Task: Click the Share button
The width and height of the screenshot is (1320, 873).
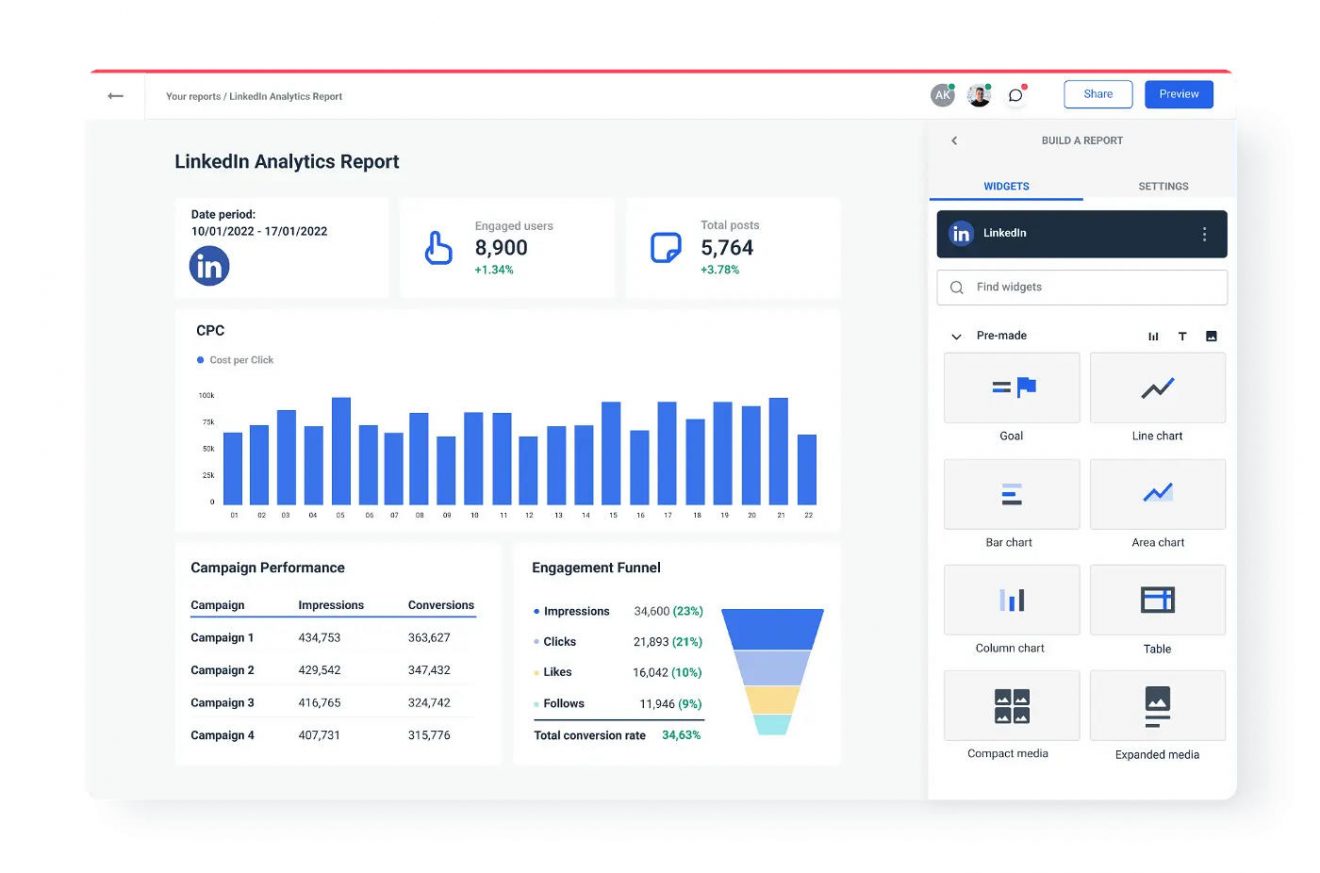Action: (x=1097, y=94)
